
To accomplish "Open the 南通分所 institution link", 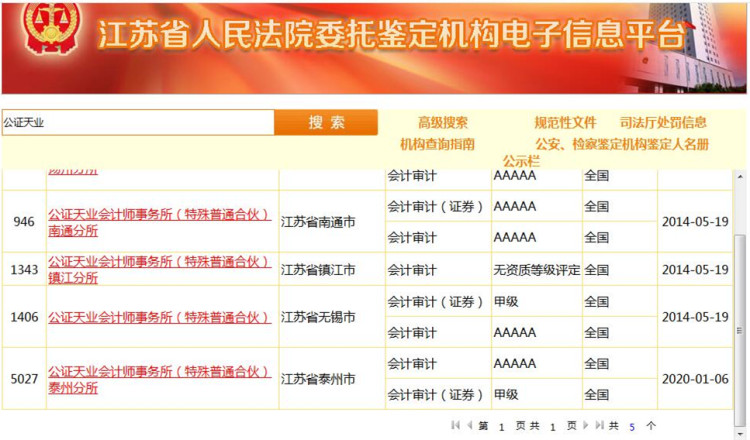I will click(x=159, y=222).
